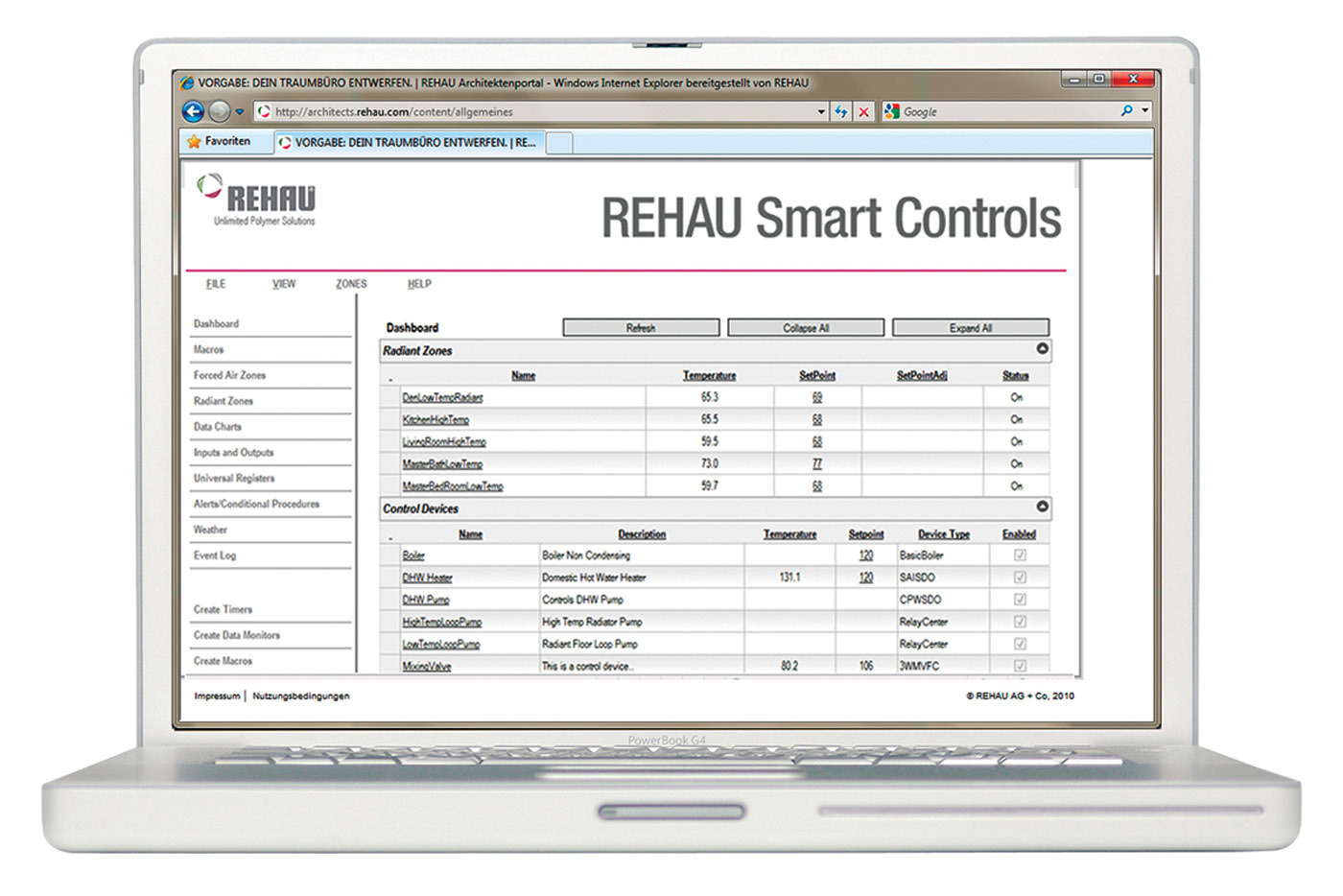Collapse the Radiant Zones section

coord(1042,349)
